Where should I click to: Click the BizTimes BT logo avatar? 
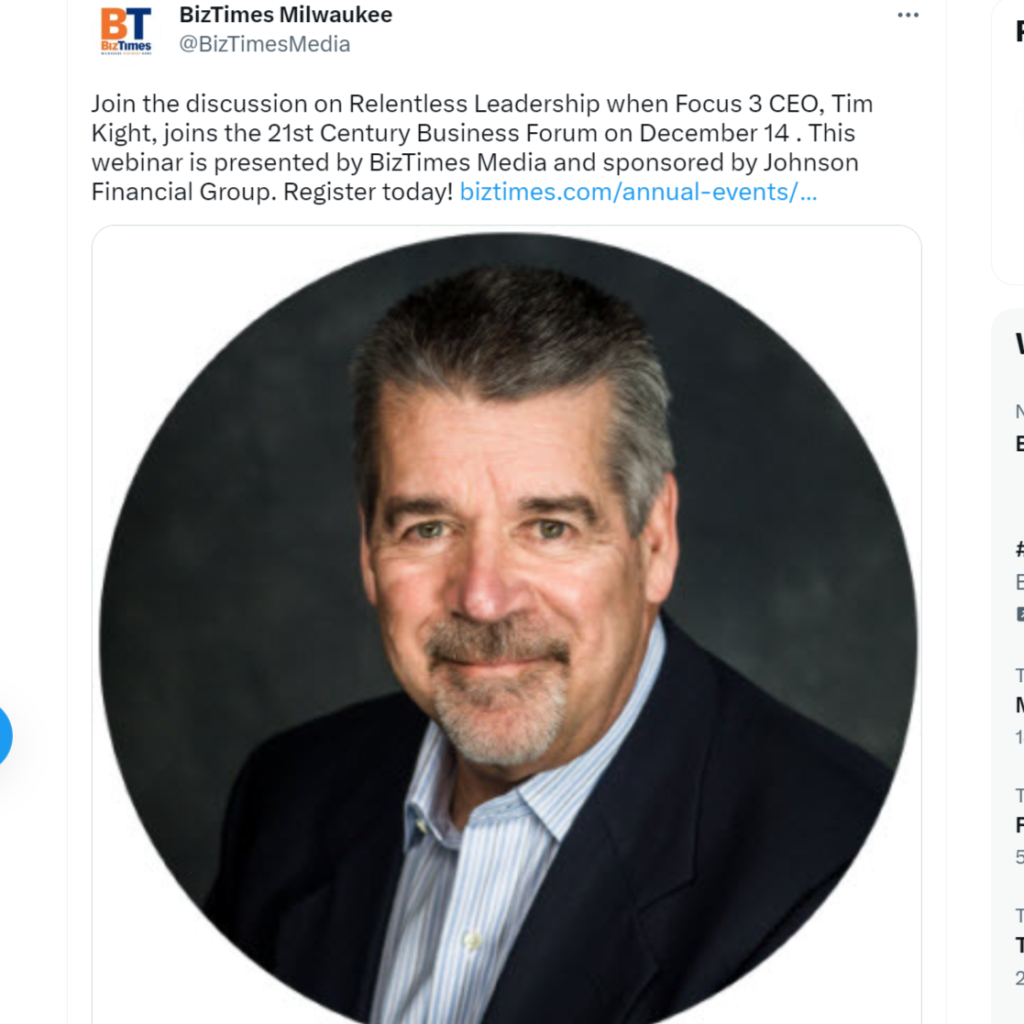[x=126, y=30]
